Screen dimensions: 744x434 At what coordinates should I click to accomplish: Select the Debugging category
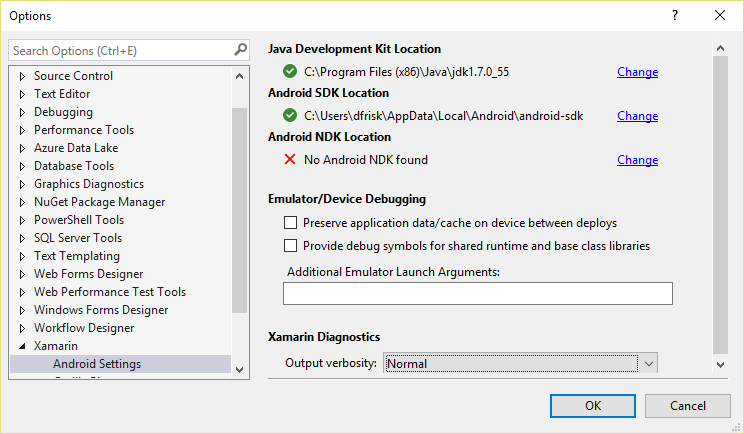[x=63, y=112]
